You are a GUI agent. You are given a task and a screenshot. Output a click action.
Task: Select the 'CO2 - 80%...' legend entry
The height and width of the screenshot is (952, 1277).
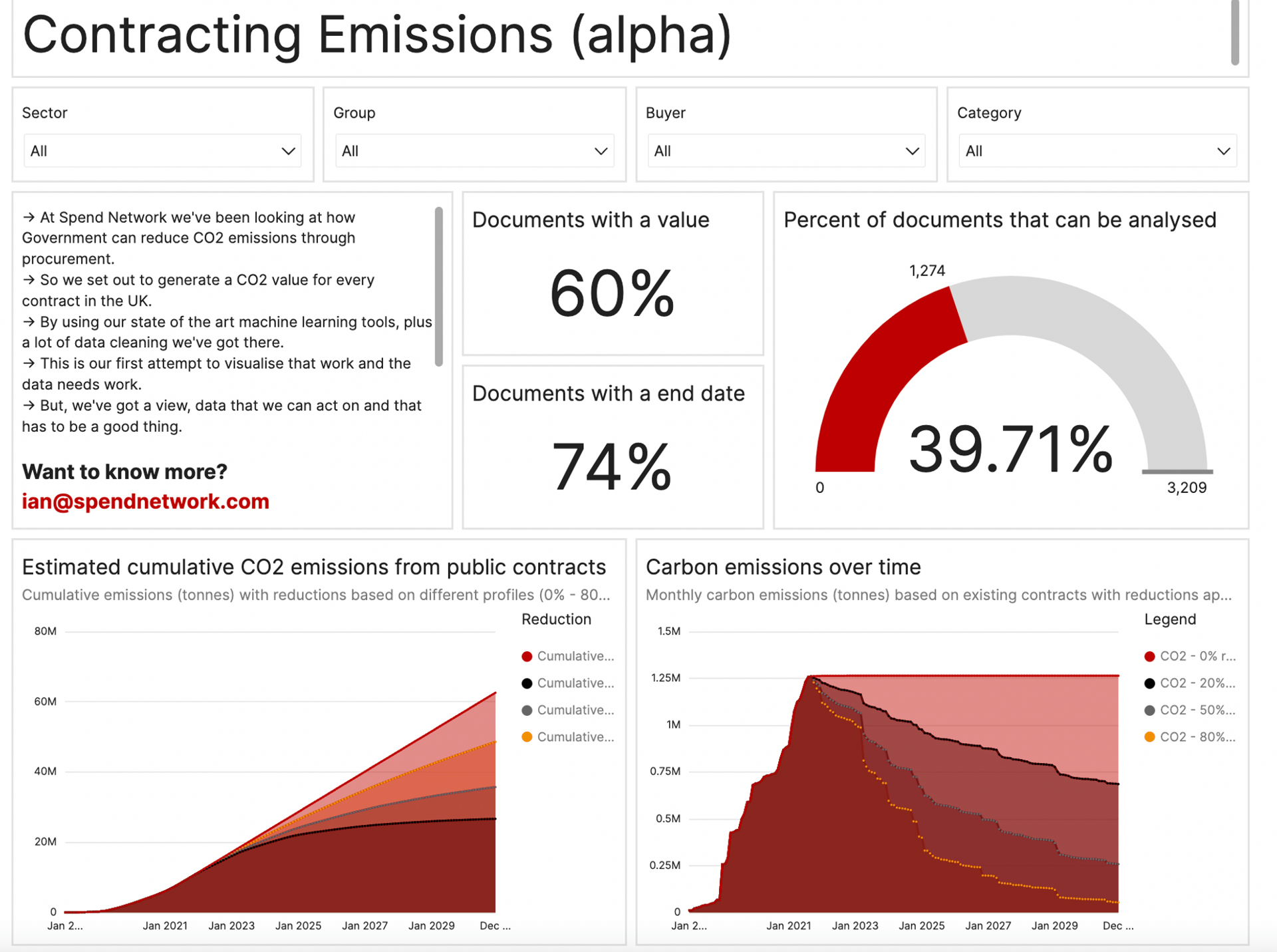click(1190, 737)
